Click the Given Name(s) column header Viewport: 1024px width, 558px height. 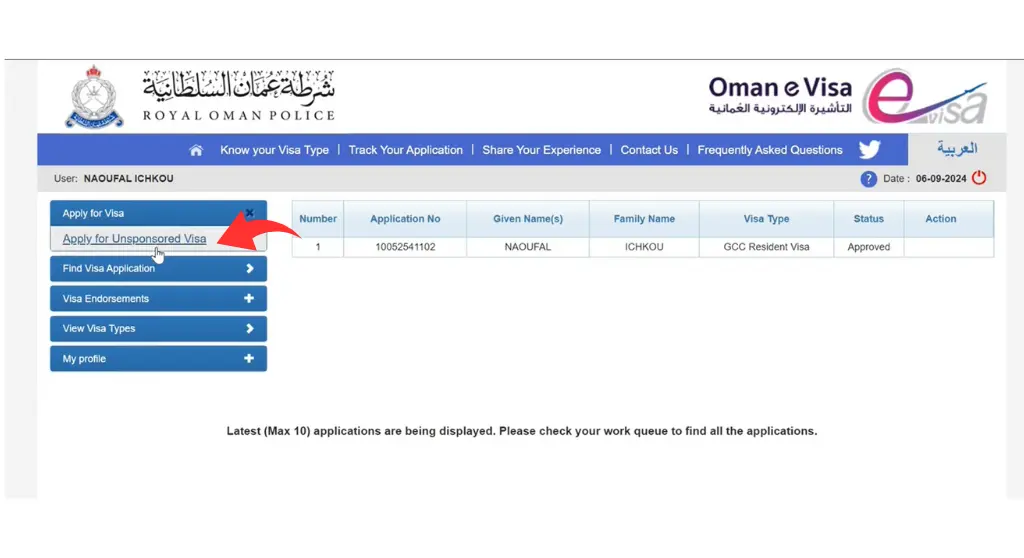tap(528, 219)
